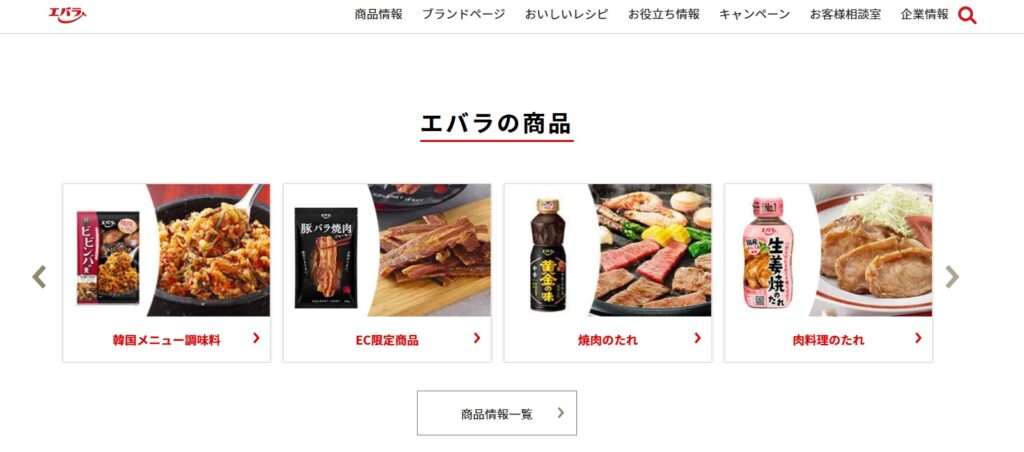Open the ブランドページ menu
The height and width of the screenshot is (452, 1024).
click(464, 14)
